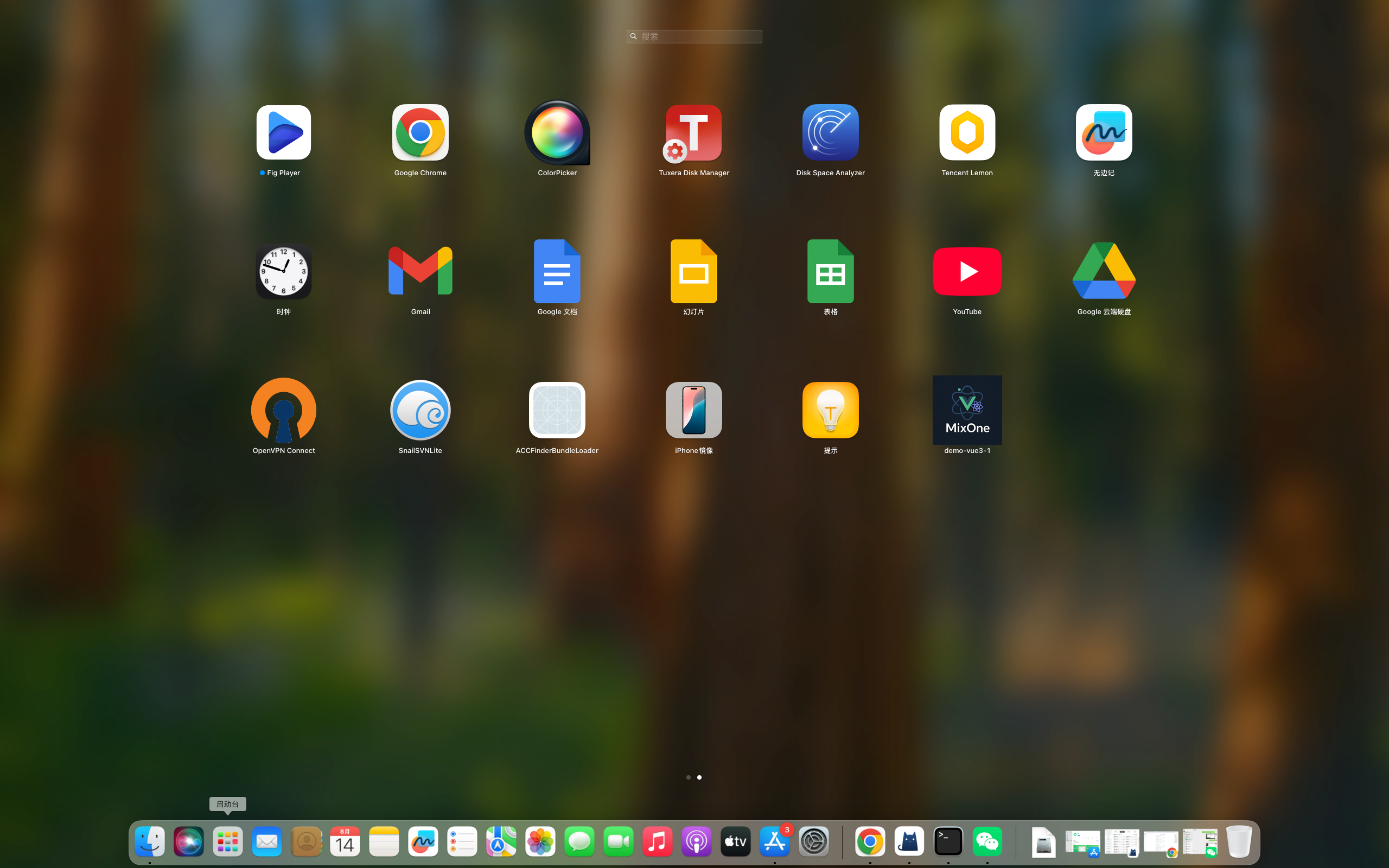Open WeChat from the Dock
Image resolution: width=1389 pixels, height=868 pixels.
pyautogui.click(x=987, y=841)
